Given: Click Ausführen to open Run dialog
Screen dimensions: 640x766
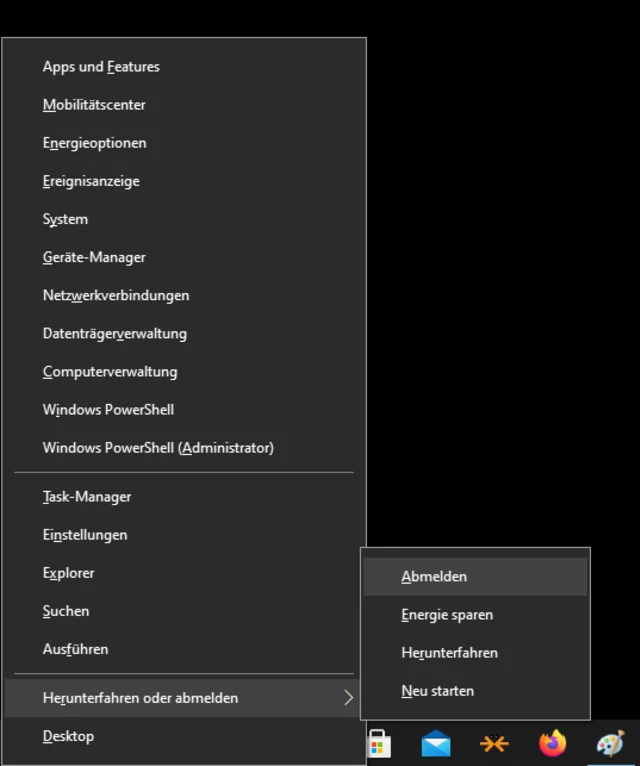Looking at the screenshot, I should [75, 649].
